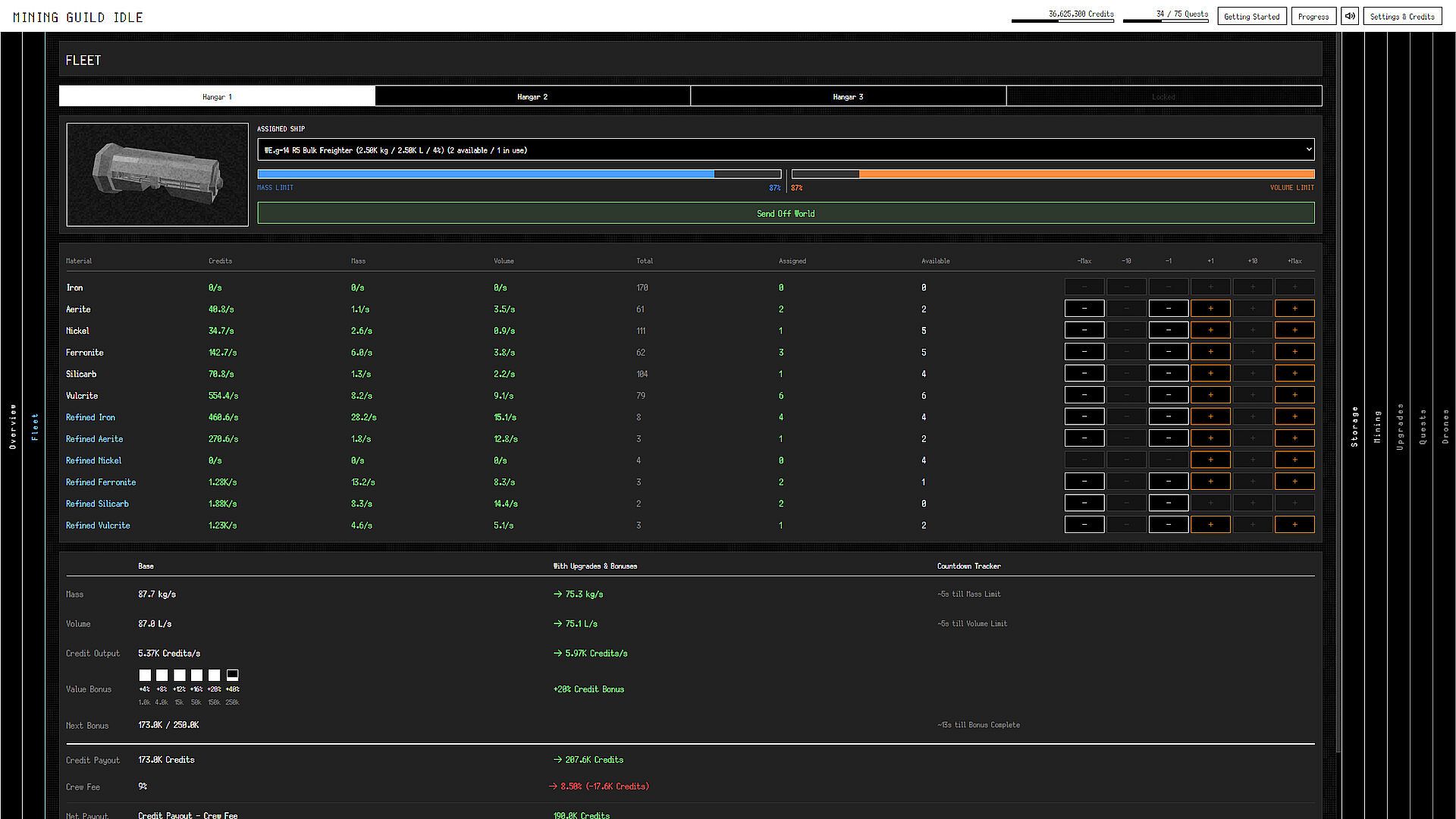Screen dimensions: 1456x819
Task: Open the Mining side panel
Action: 1377,426
